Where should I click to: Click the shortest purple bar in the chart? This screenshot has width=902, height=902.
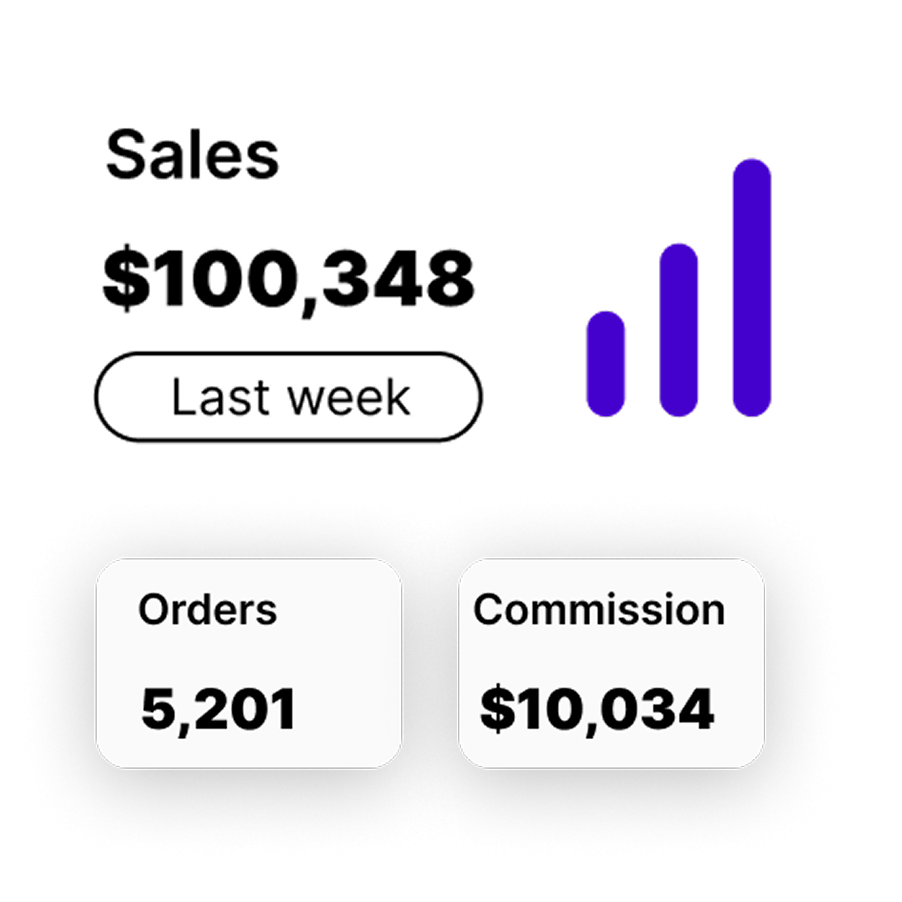(x=605, y=363)
